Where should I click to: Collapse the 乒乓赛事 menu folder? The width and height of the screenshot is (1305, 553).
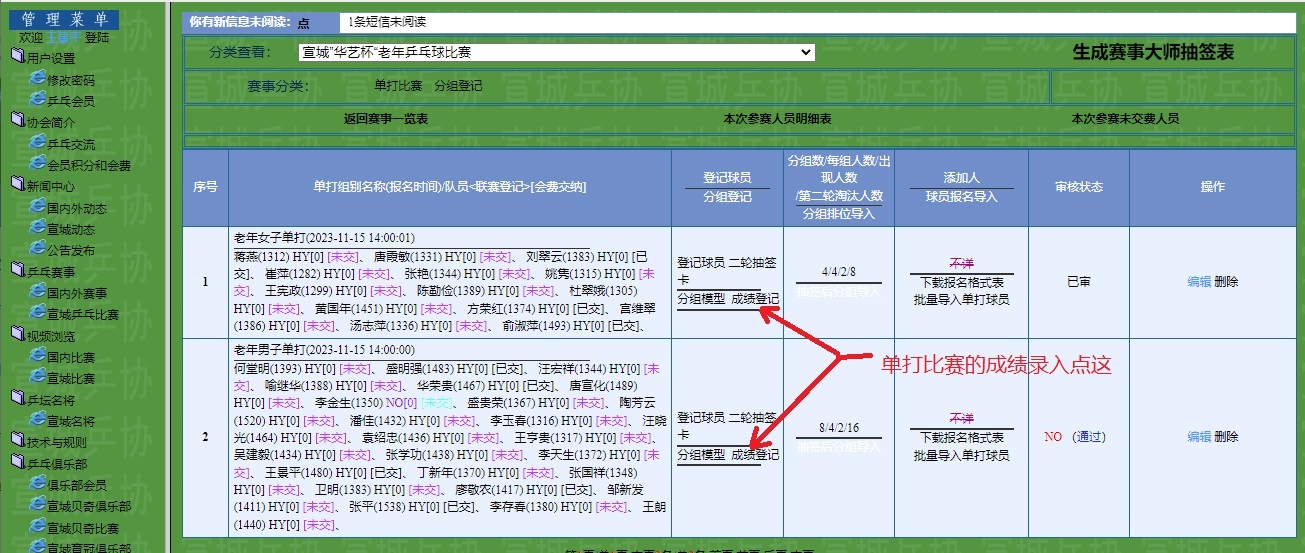tap(17, 271)
